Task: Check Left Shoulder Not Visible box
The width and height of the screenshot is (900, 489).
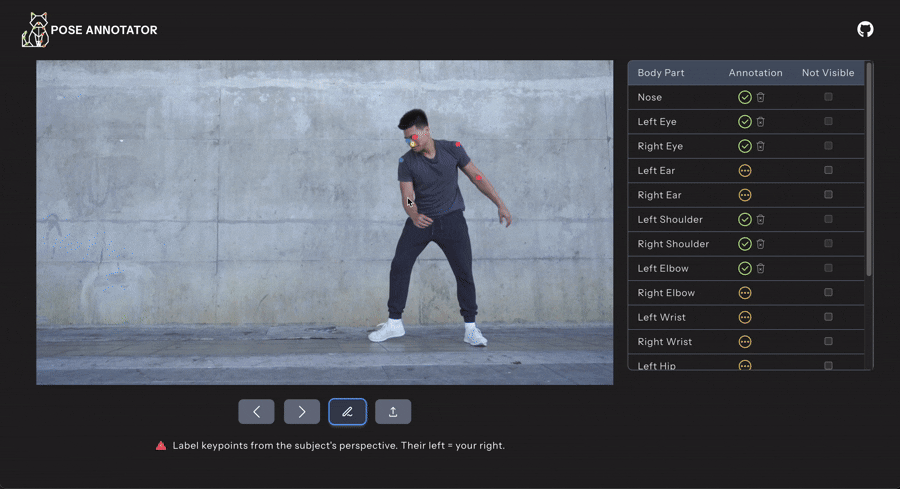Action: pos(828,219)
